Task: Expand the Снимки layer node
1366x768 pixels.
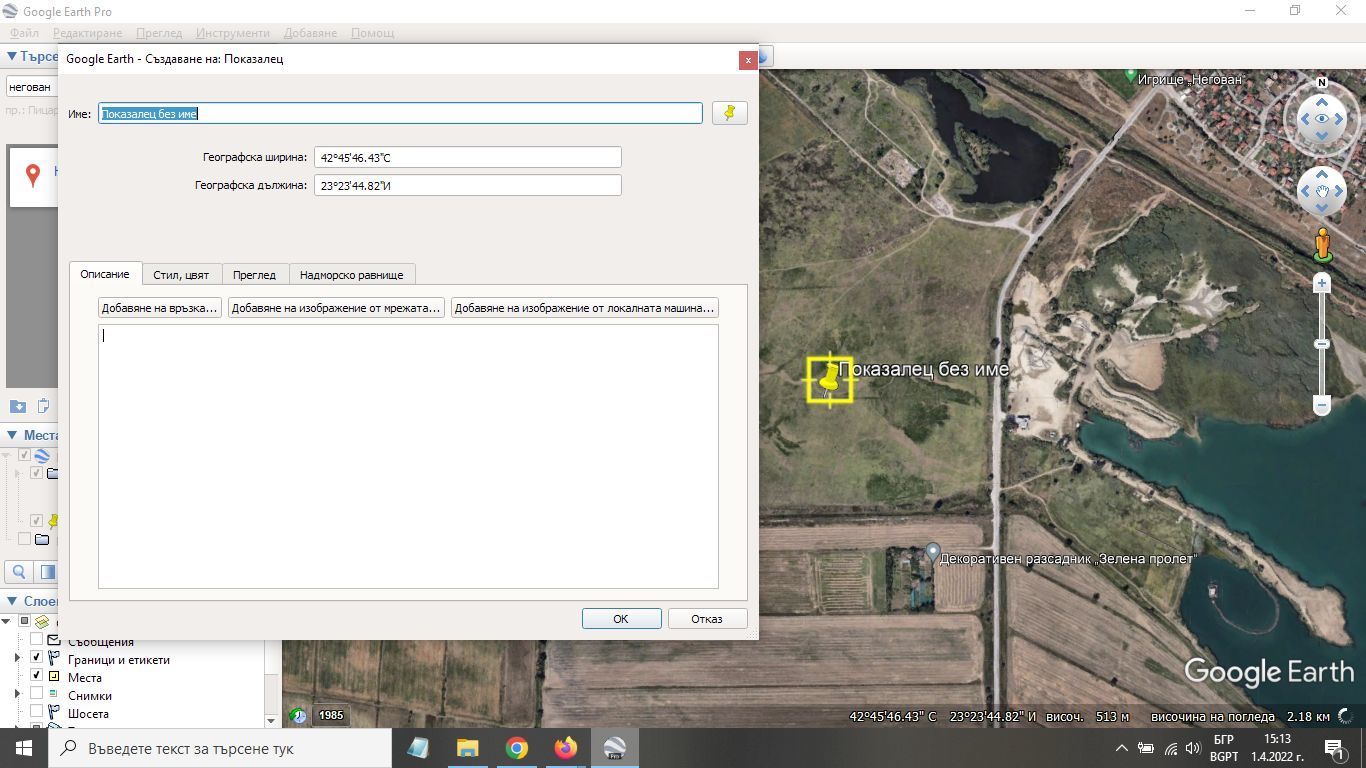Action: (17, 696)
